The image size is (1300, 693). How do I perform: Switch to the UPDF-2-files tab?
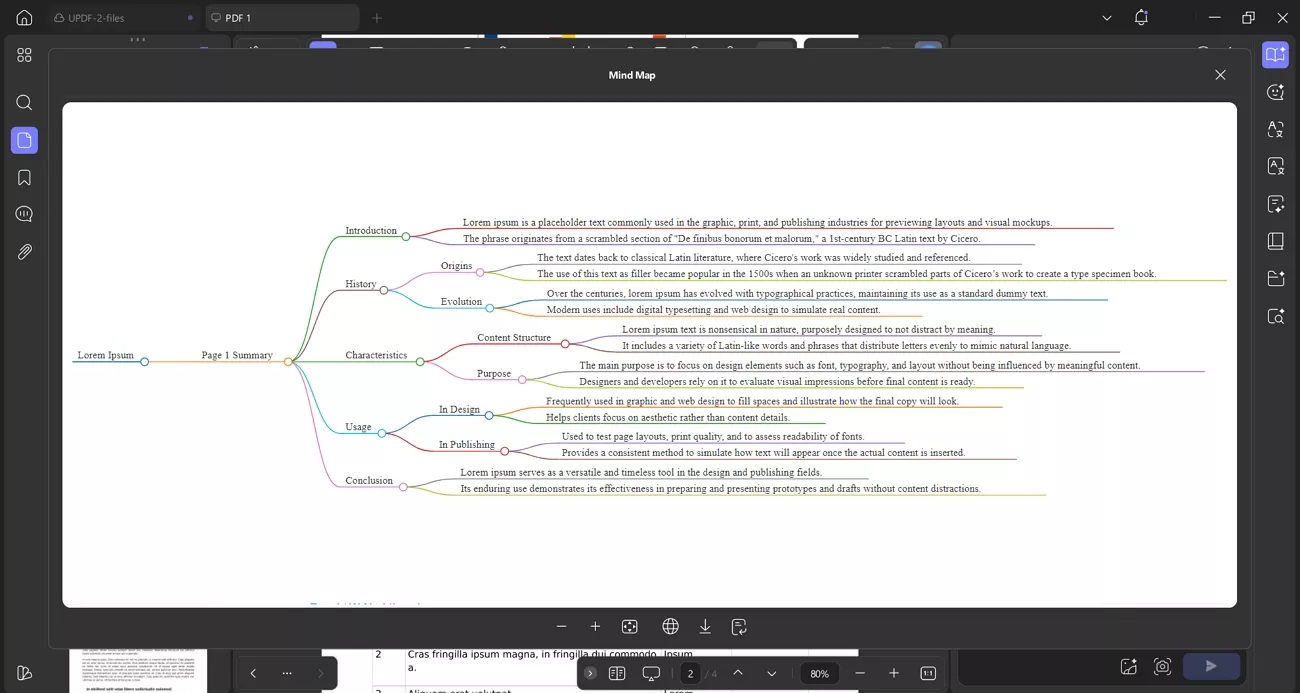click(x=96, y=17)
